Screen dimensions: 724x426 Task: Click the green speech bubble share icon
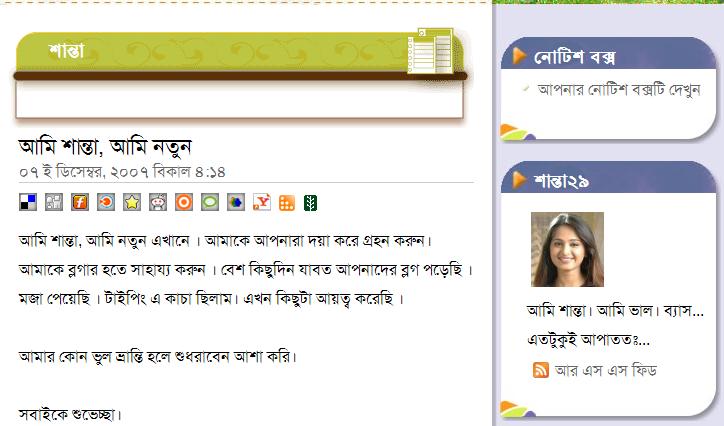(x=210, y=202)
